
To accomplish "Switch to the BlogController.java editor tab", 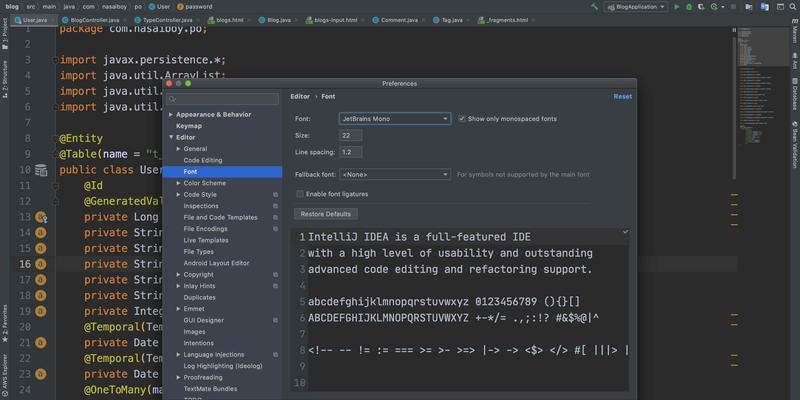I will click(x=94, y=20).
